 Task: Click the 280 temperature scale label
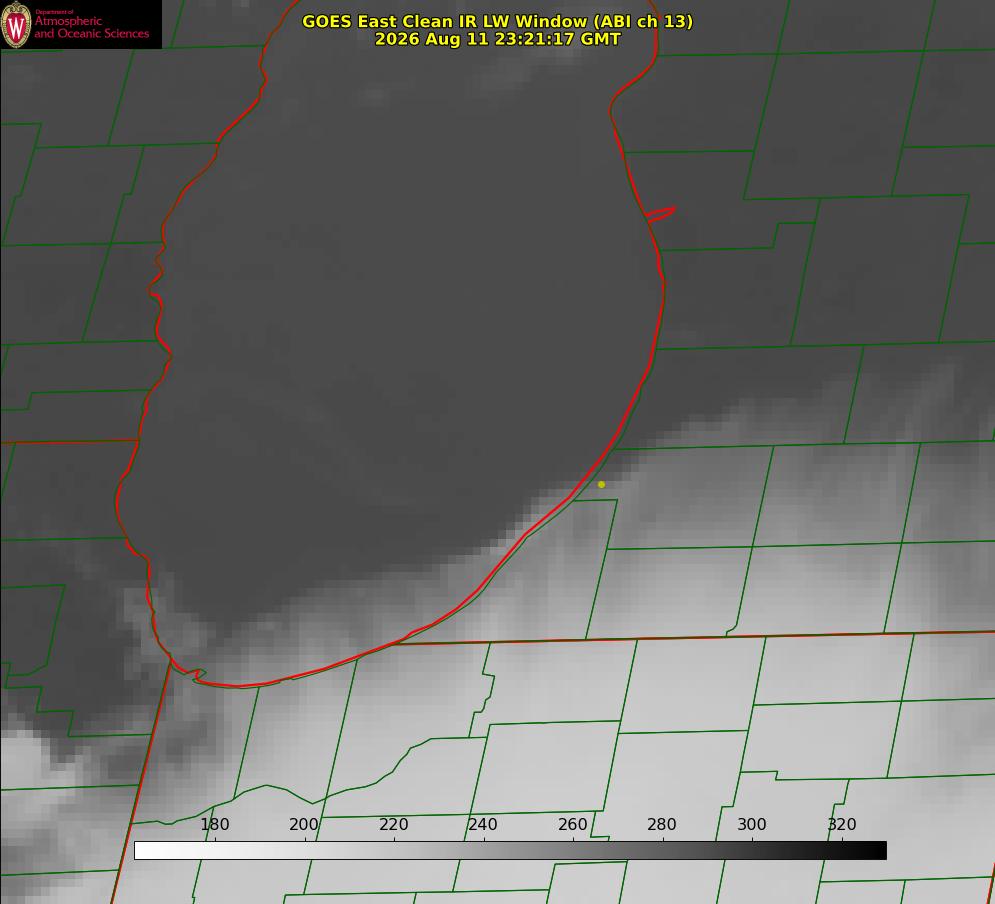662,824
